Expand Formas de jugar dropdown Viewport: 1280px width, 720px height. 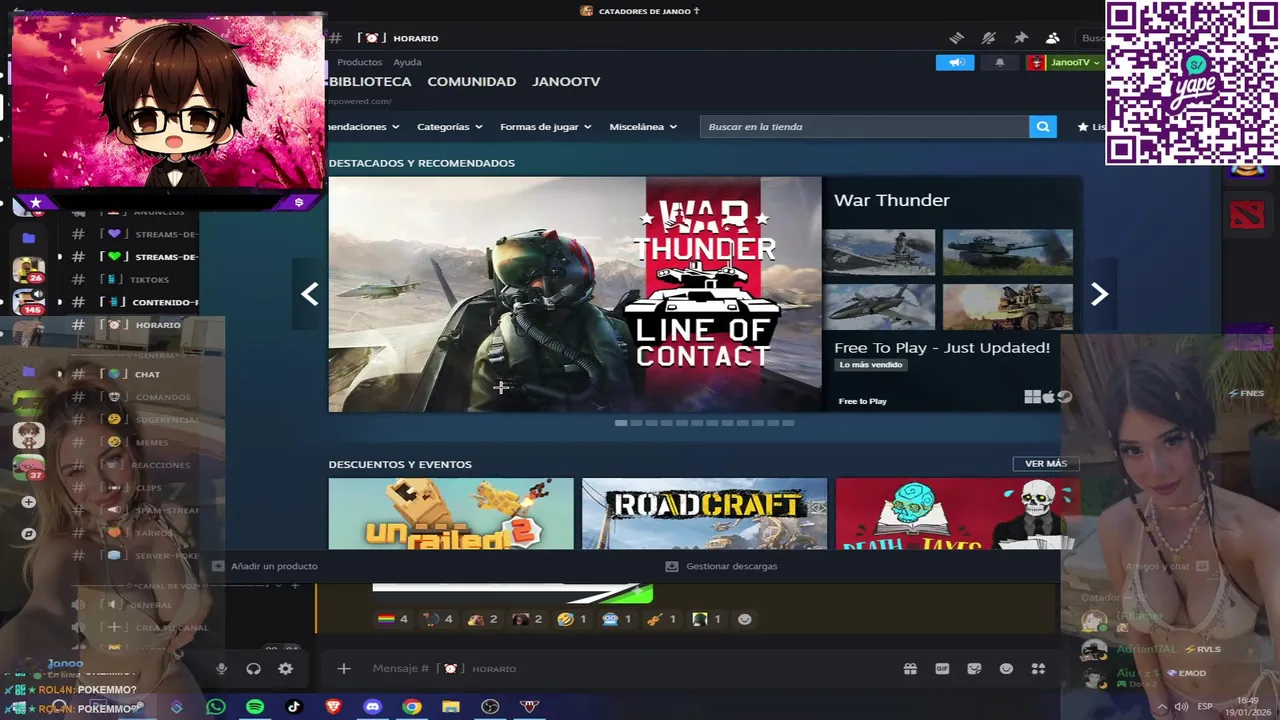point(545,127)
